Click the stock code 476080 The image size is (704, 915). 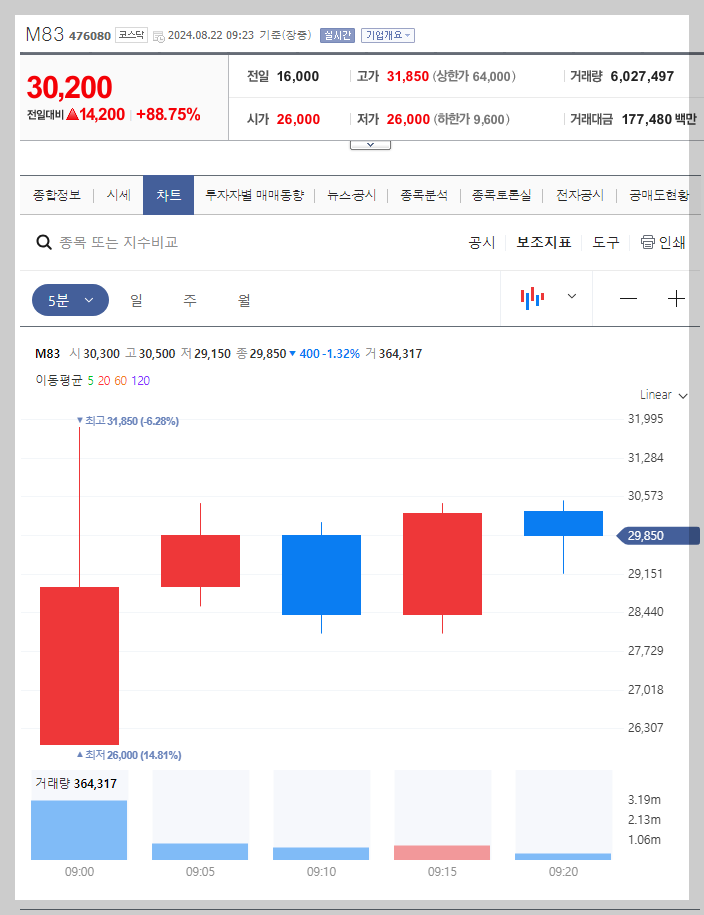[x=90, y=36]
